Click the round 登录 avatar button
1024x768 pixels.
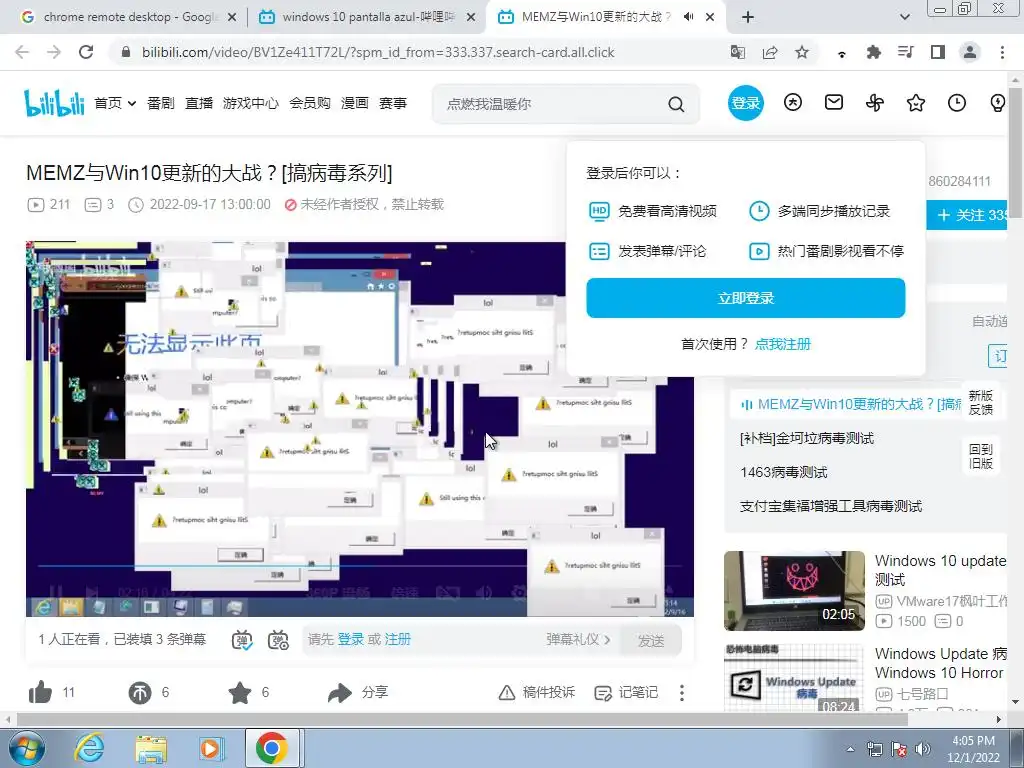tap(746, 103)
